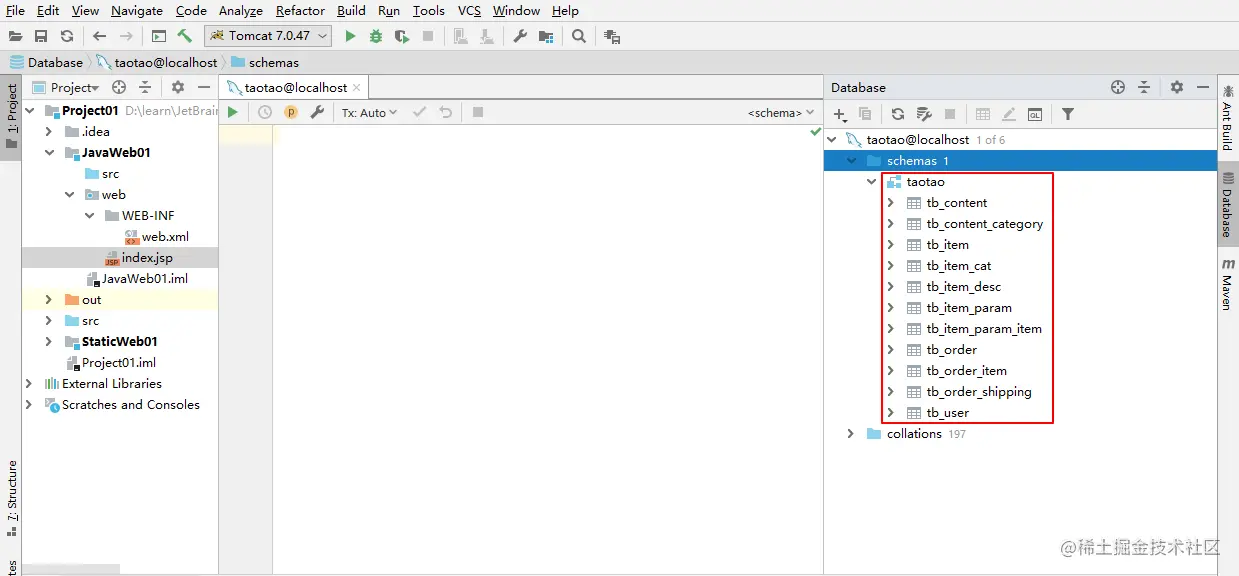This screenshot has width=1239, height=576.
Task: Open the <schema> selector dropdown
Action: (x=781, y=113)
